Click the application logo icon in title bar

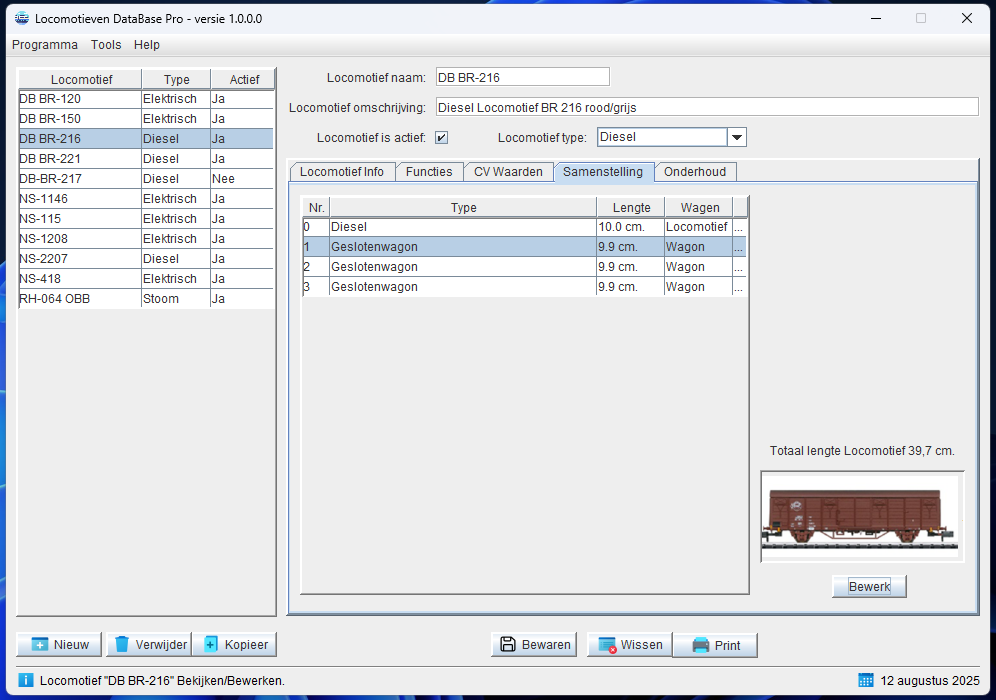pyautogui.click(x=22, y=18)
